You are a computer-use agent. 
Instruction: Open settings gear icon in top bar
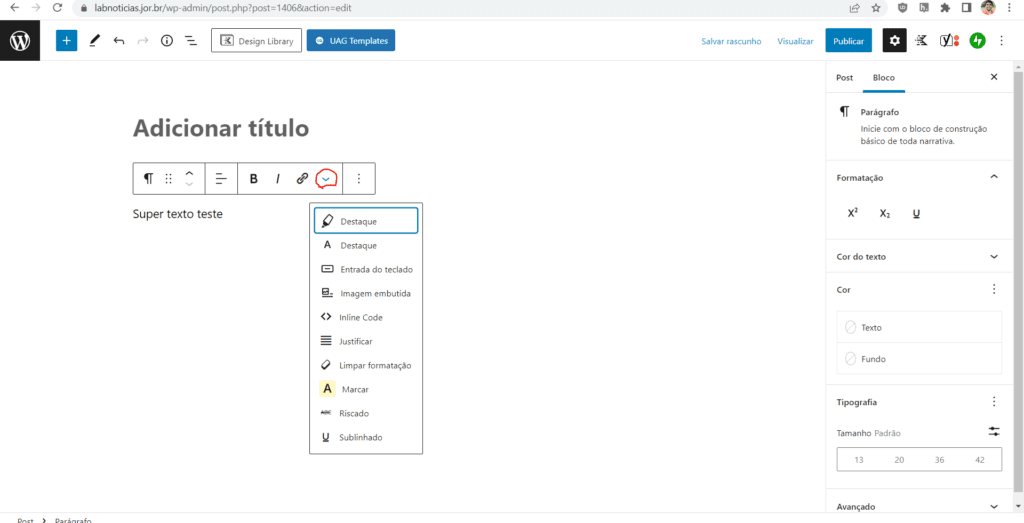(894, 41)
